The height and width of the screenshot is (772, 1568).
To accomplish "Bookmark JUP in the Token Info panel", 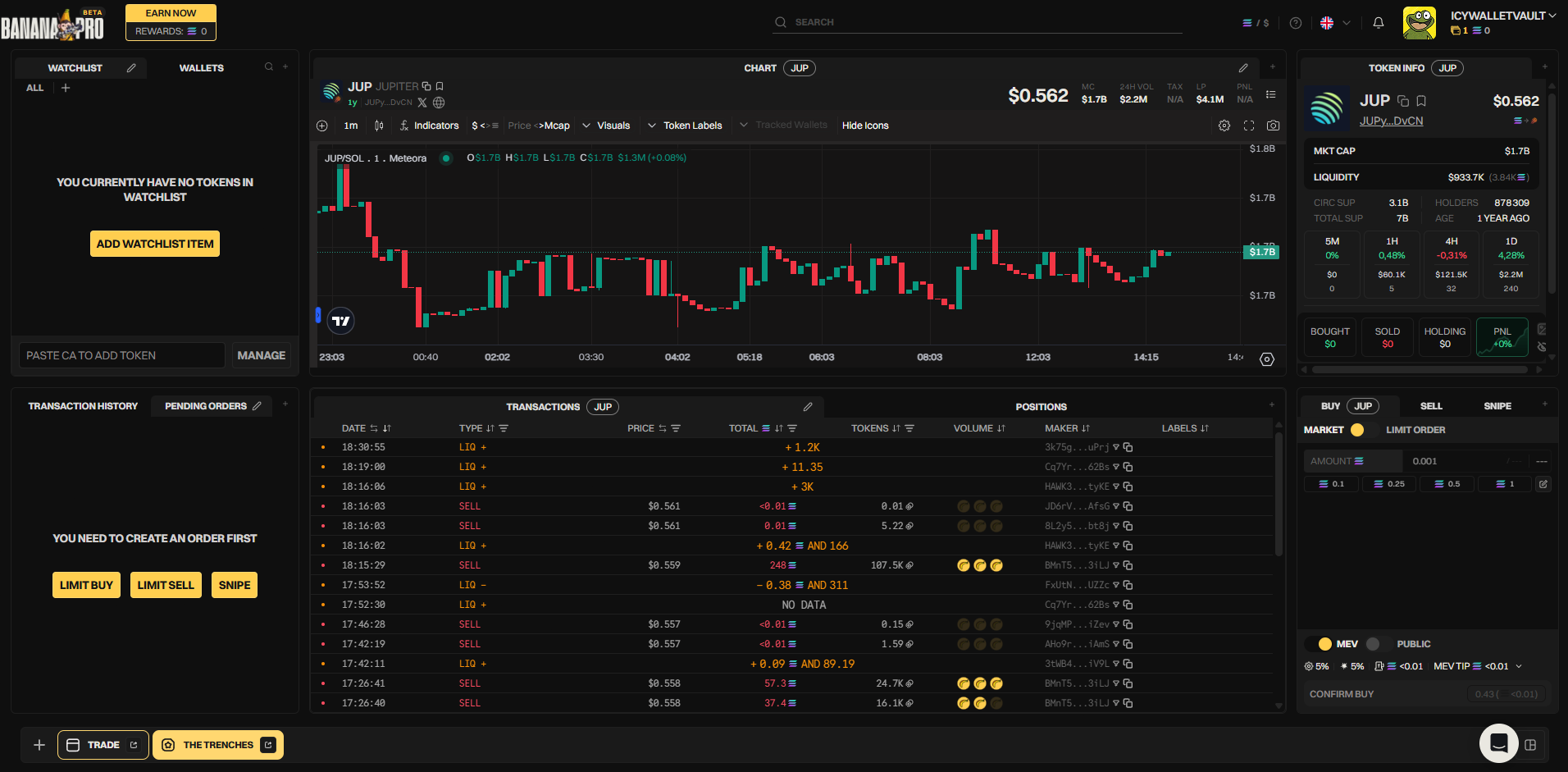I will 1421,101.
